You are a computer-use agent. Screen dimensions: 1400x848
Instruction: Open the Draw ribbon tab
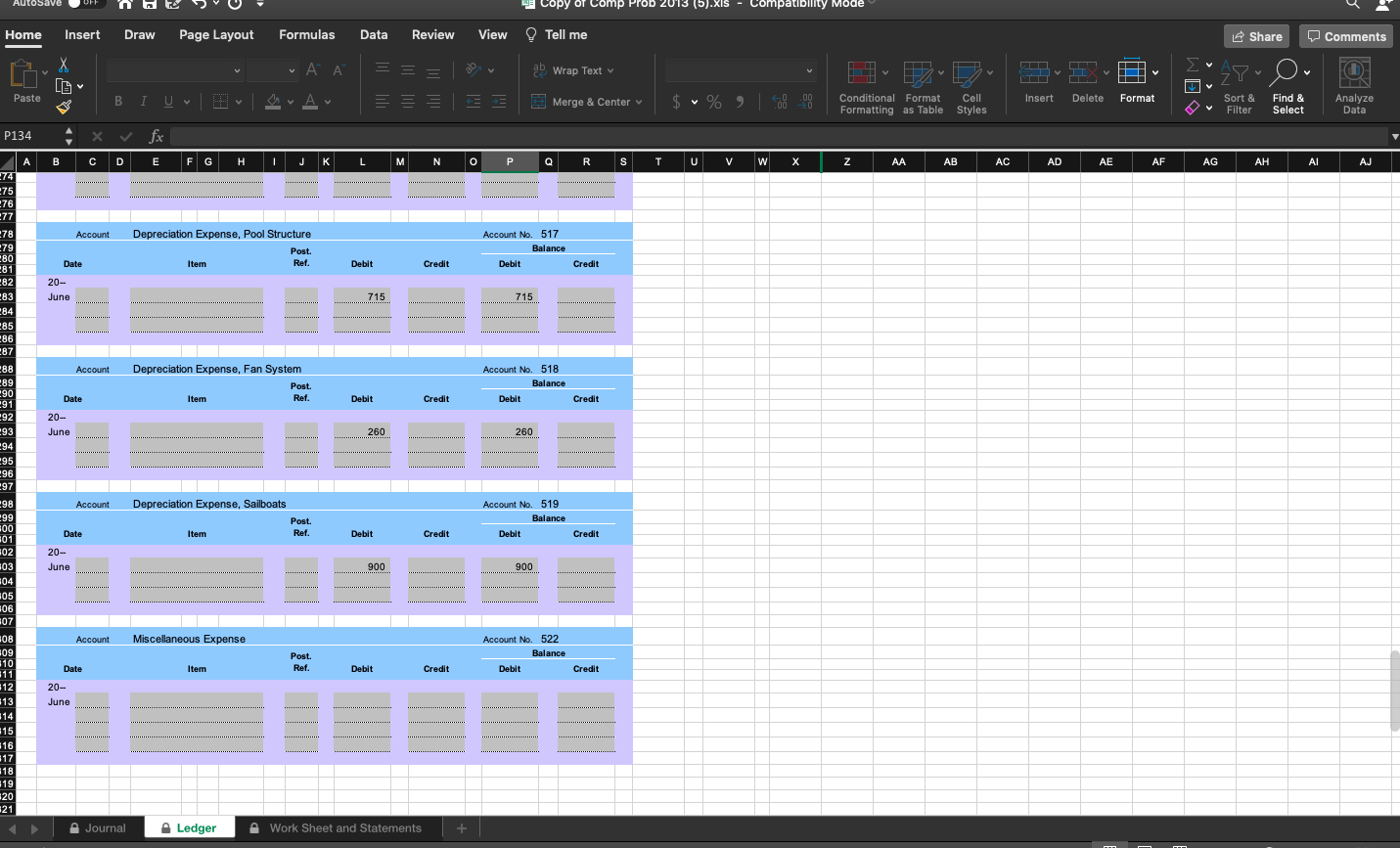tap(140, 34)
